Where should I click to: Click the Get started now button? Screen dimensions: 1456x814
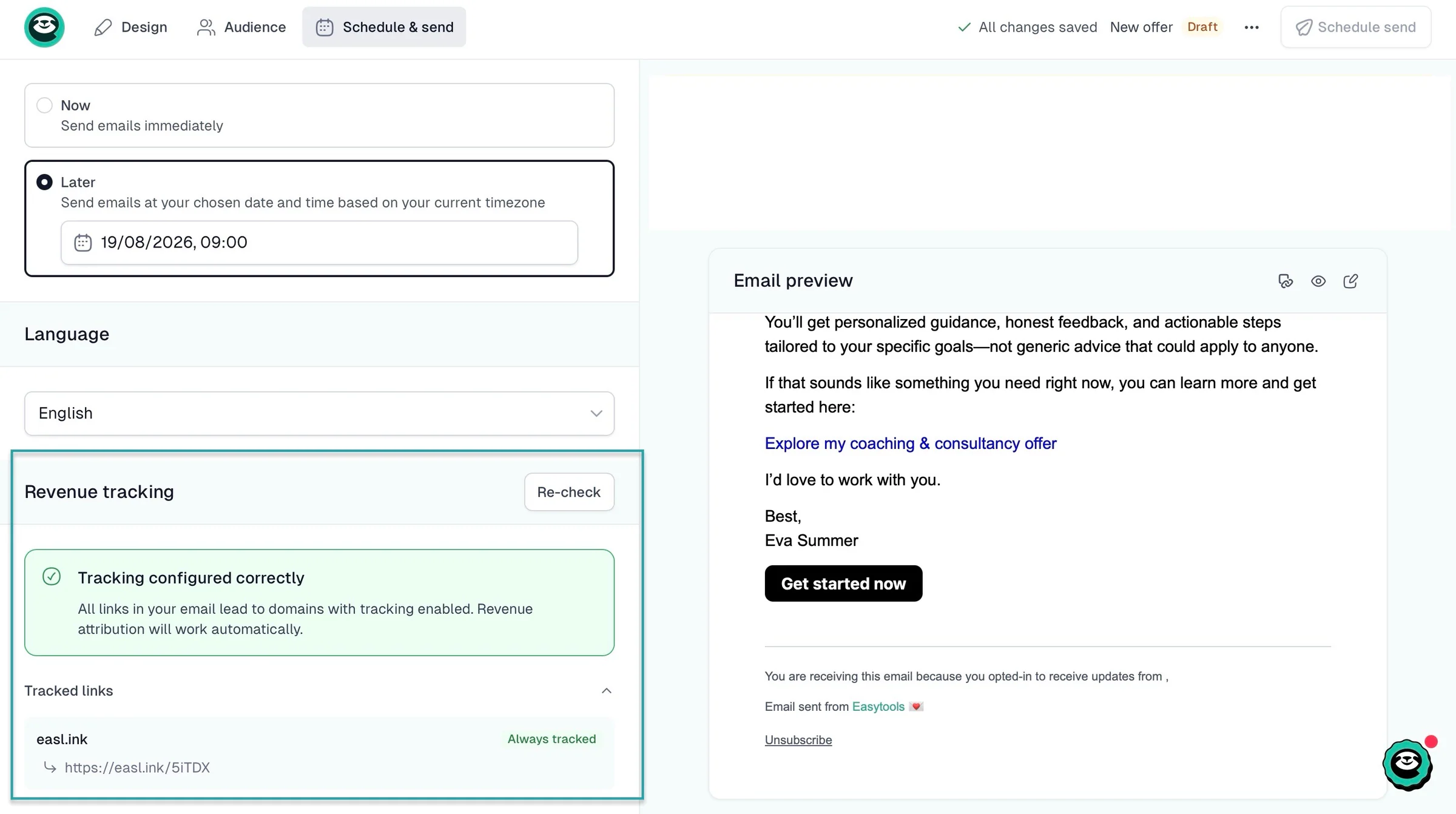click(x=843, y=584)
